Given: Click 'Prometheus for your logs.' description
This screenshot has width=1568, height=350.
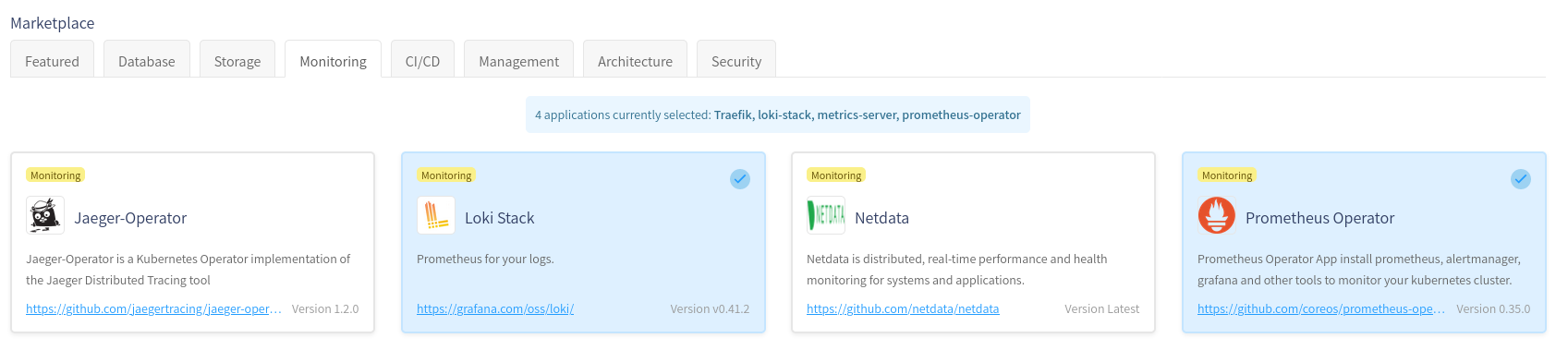Looking at the screenshot, I should click(485, 259).
